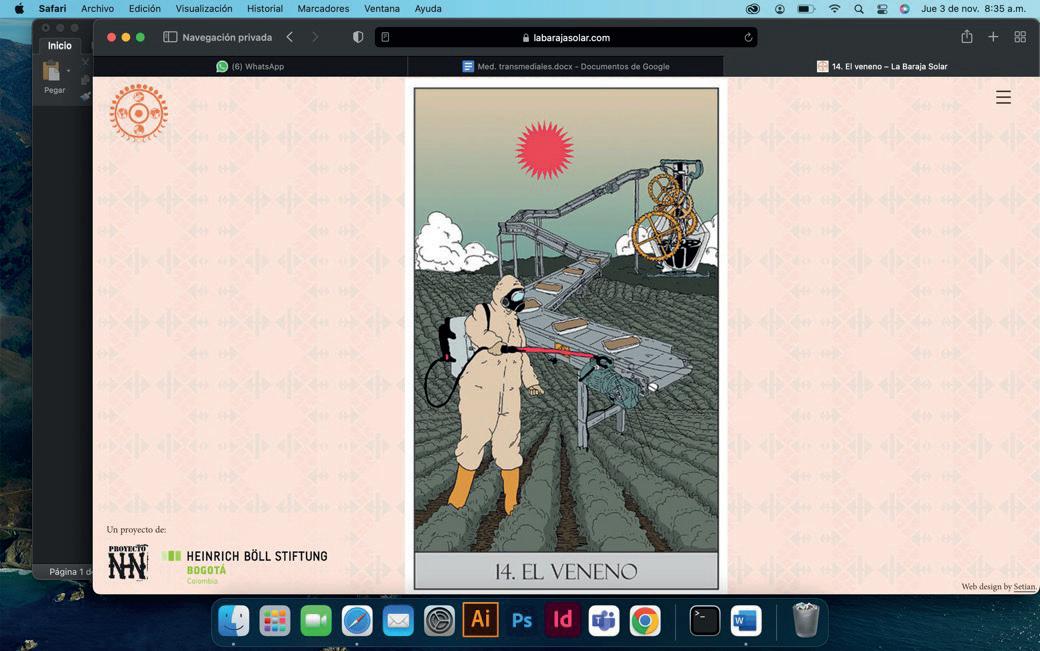Open Creative Cloud in the menu bar

[x=753, y=9]
